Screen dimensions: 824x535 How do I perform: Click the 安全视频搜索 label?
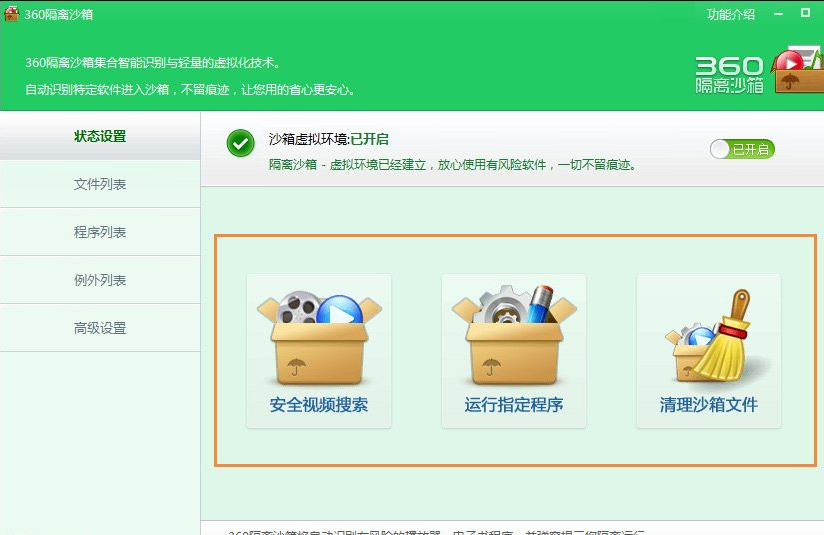[319, 405]
